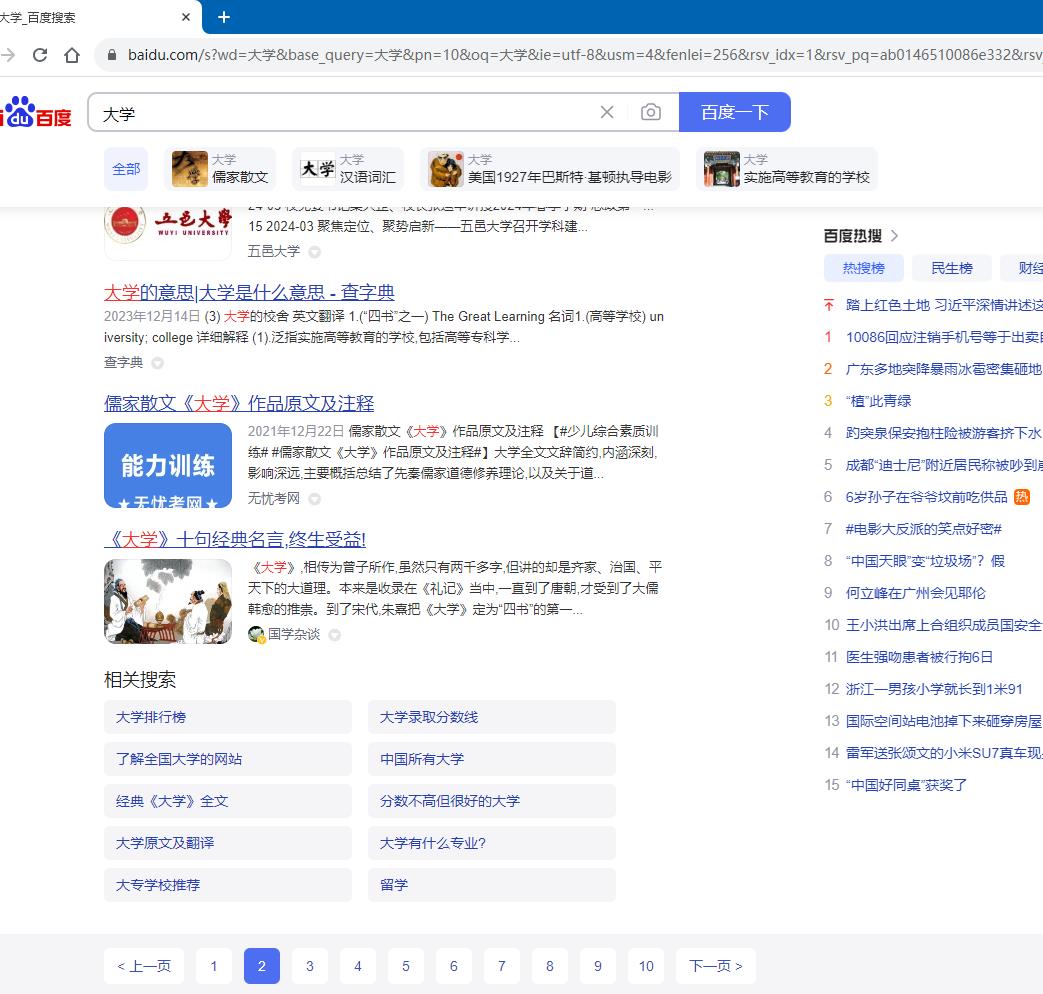Select the 全部 filter tab
The image size is (1043, 994).
pos(126,169)
